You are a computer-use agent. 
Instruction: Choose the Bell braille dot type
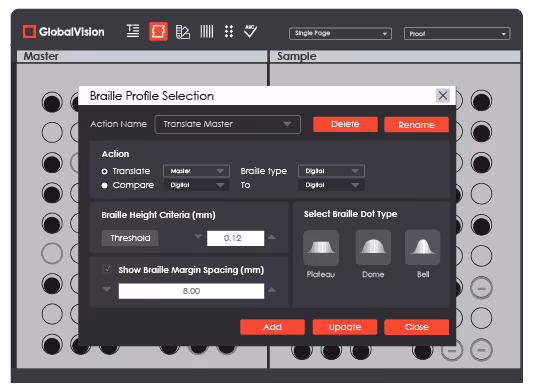pyautogui.click(x=423, y=248)
